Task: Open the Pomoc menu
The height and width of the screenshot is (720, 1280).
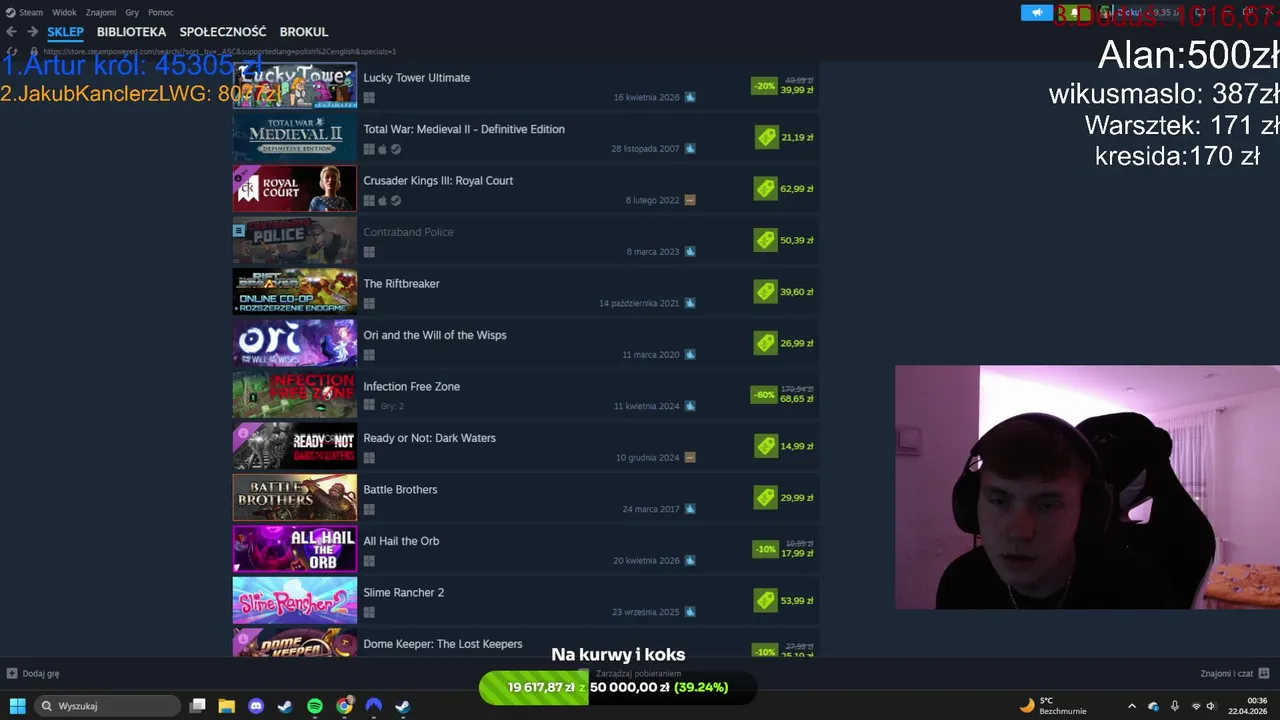Action: pyautogui.click(x=161, y=12)
